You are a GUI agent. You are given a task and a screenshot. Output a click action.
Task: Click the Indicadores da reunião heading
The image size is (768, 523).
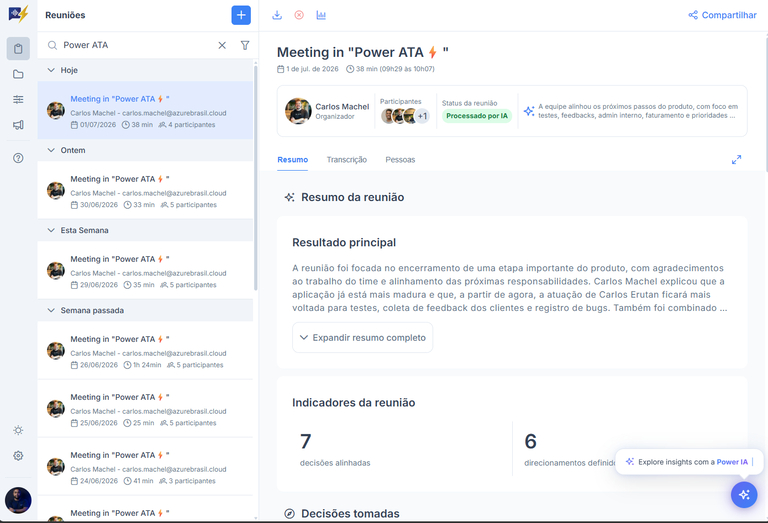coord(354,403)
